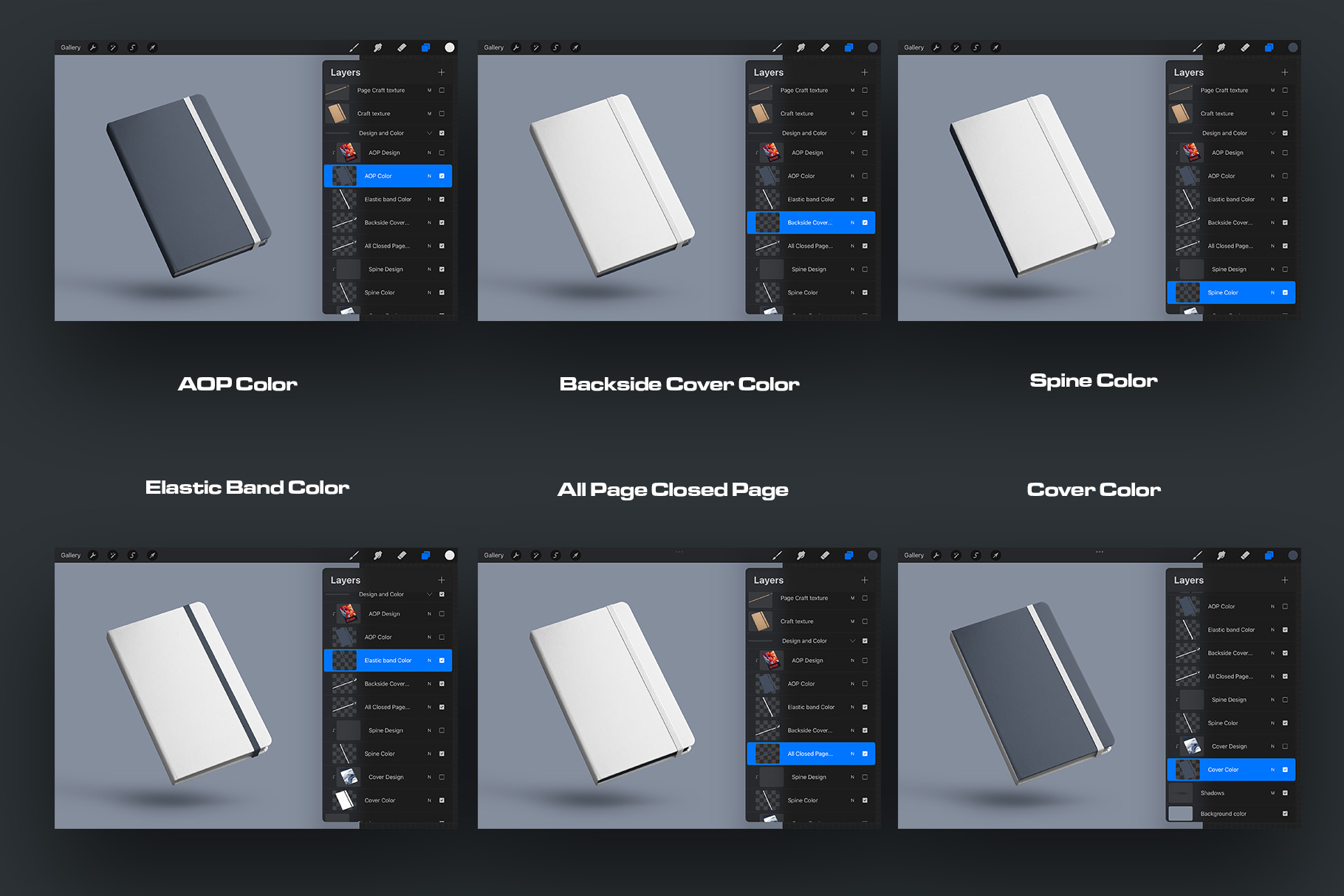Click Craft texture thumbnail in top-left screenshot

tap(337, 114)
